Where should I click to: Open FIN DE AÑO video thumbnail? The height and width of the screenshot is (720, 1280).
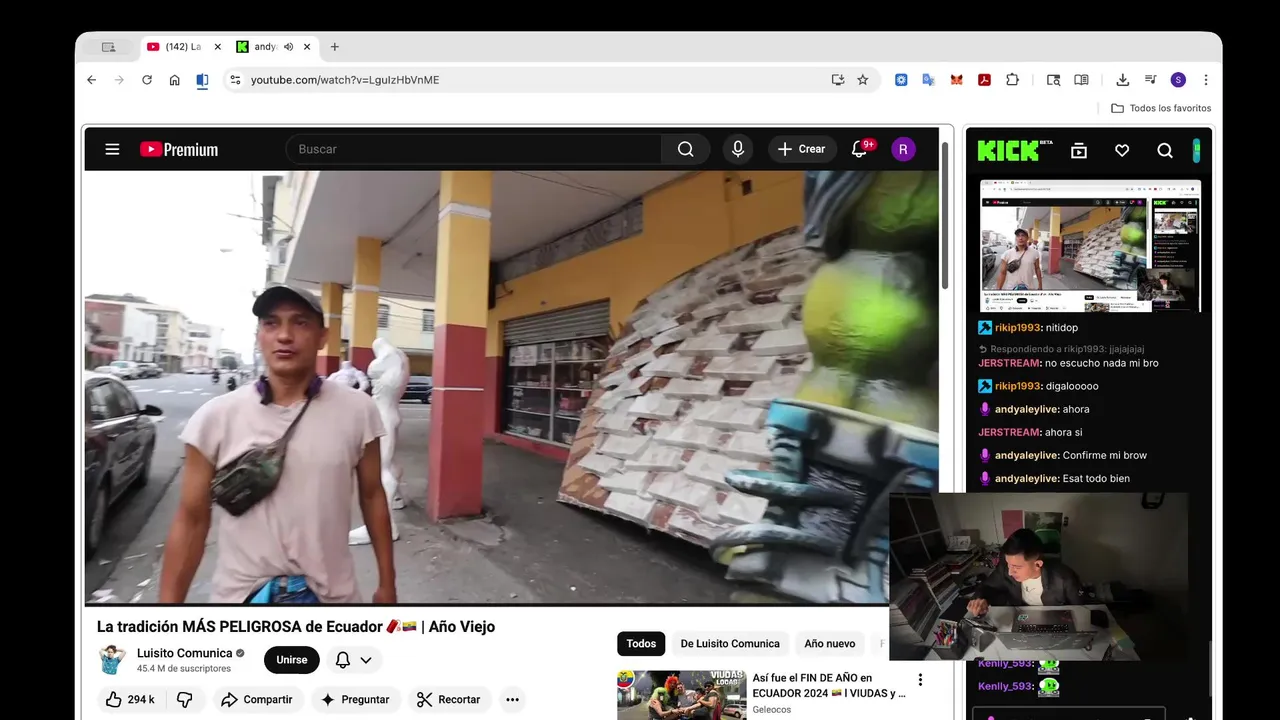tap(682, 695)
